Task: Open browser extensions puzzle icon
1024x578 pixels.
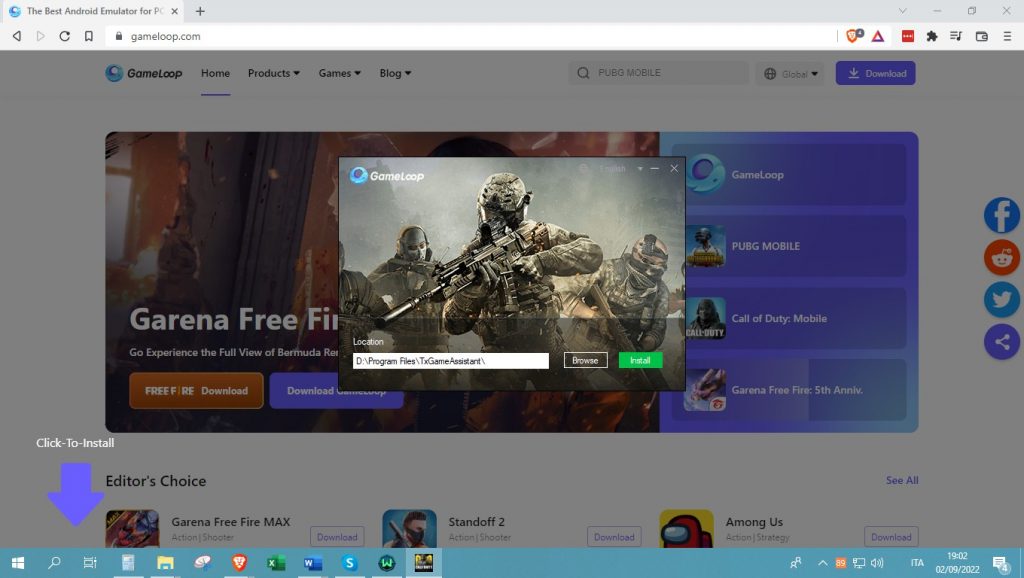Action: pyautogui.click(x=932, y=36)
